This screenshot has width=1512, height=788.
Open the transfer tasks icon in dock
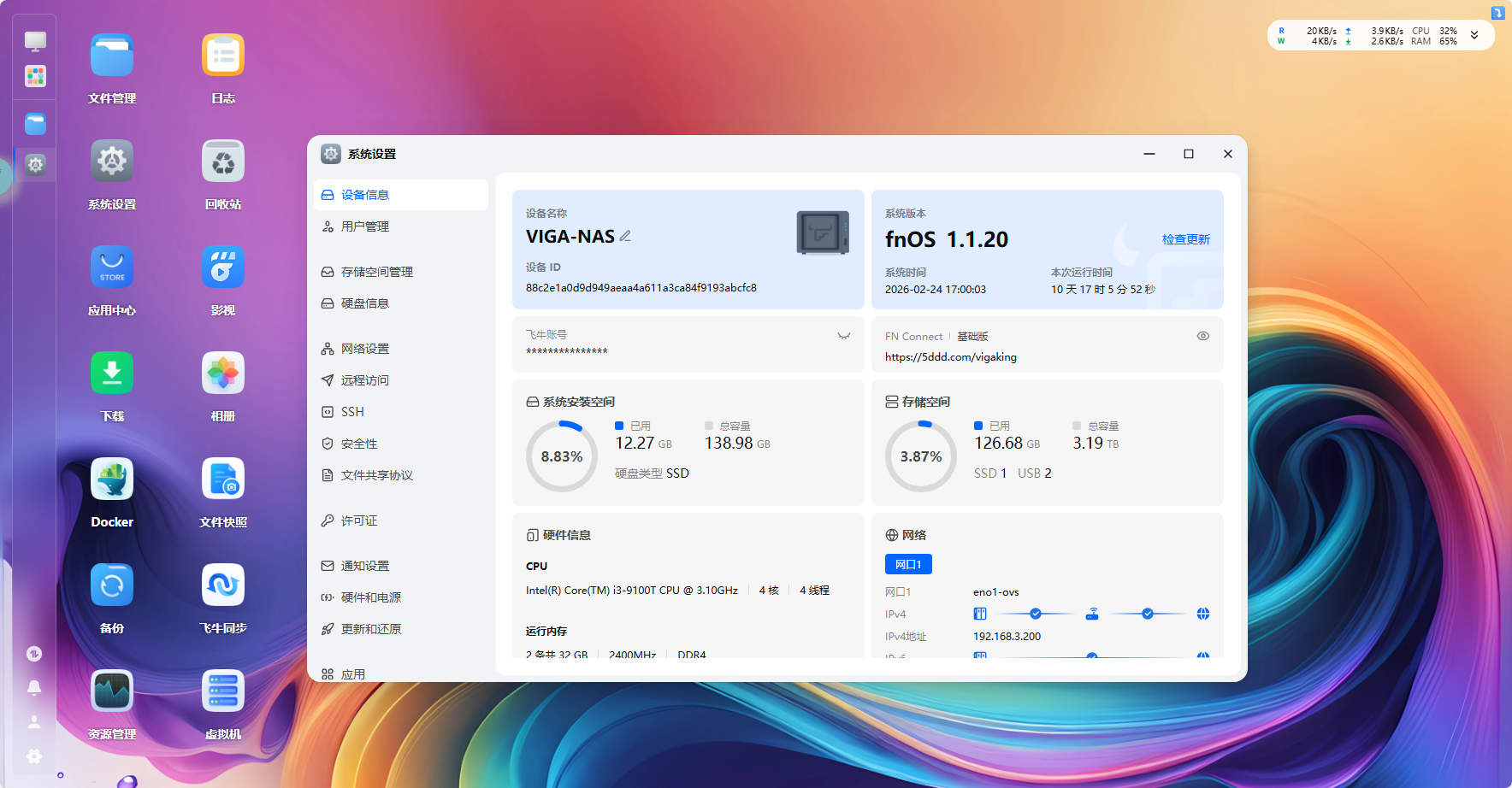pos(34,654)
